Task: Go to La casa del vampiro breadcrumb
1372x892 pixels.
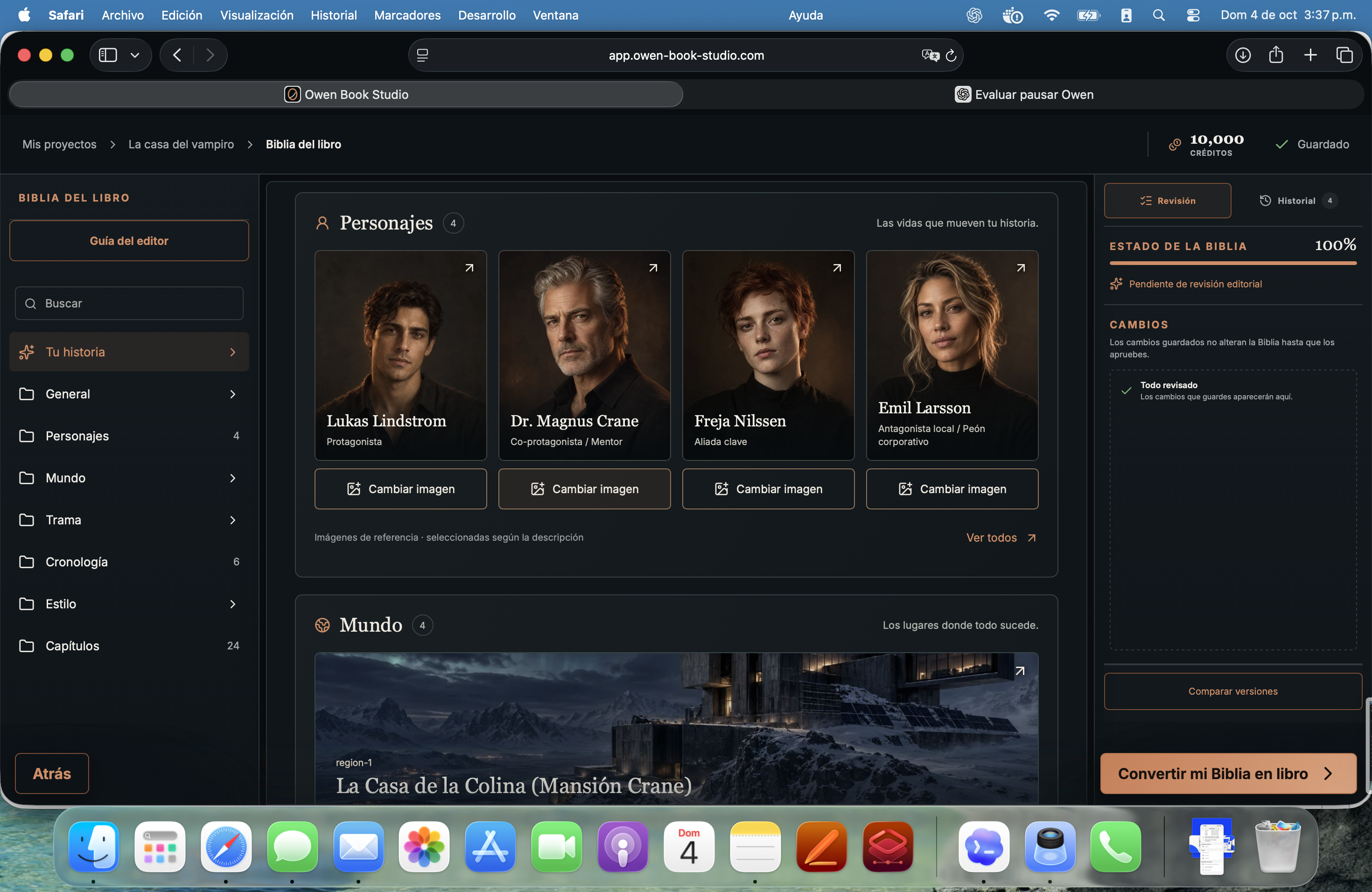Action: click(181, 145)
